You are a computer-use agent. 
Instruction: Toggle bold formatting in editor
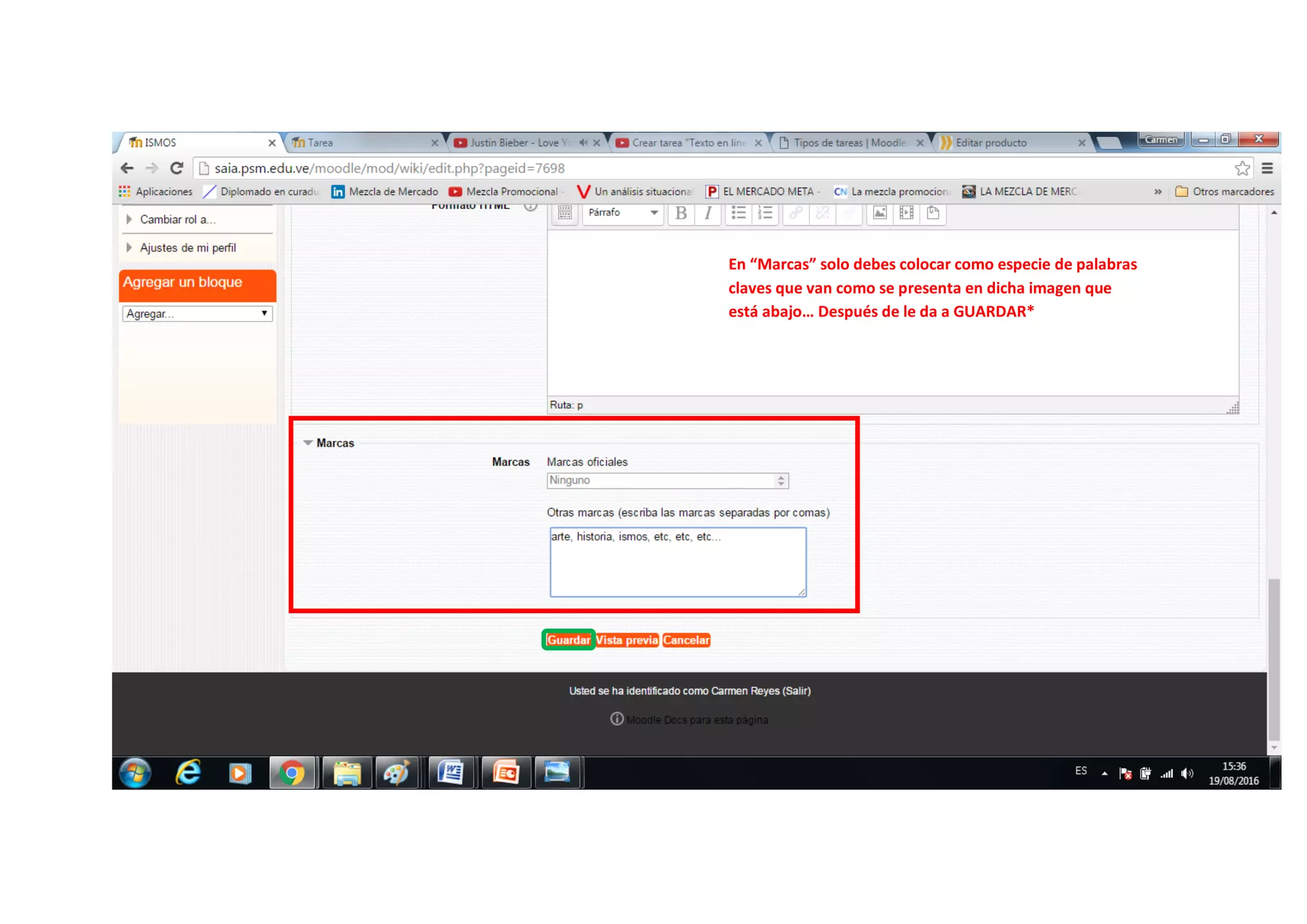[681, 214]
